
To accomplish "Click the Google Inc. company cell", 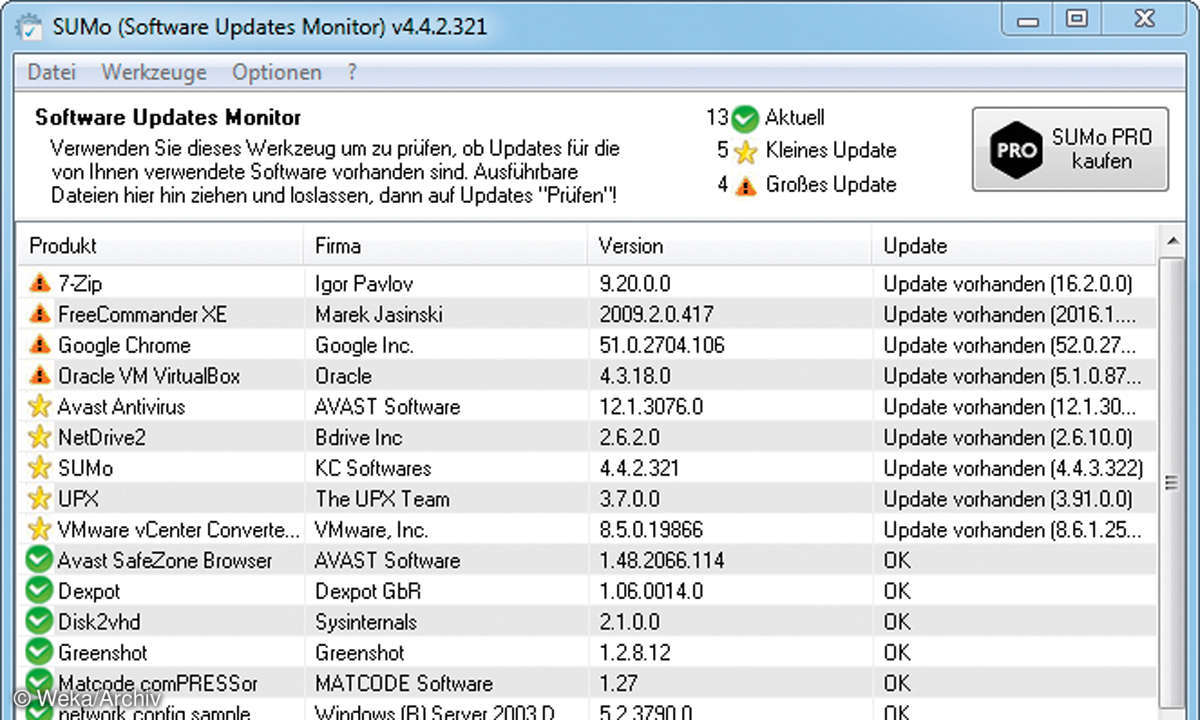I will point(364,346).
